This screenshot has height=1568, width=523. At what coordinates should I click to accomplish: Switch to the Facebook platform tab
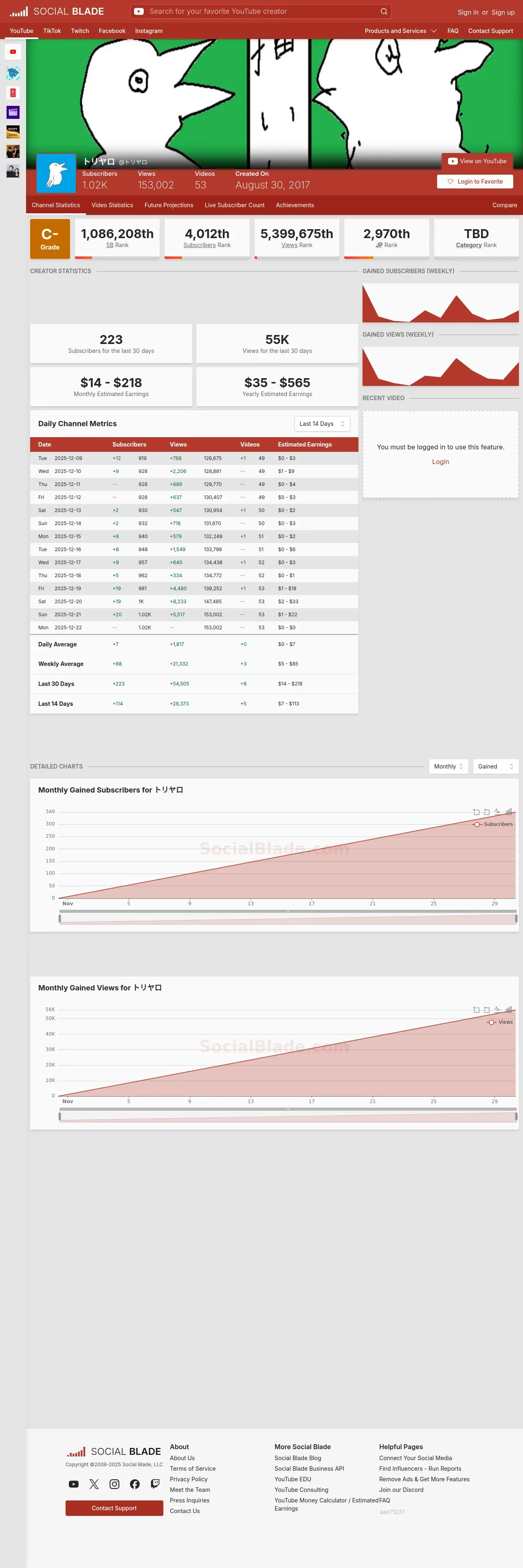(112, 31)
